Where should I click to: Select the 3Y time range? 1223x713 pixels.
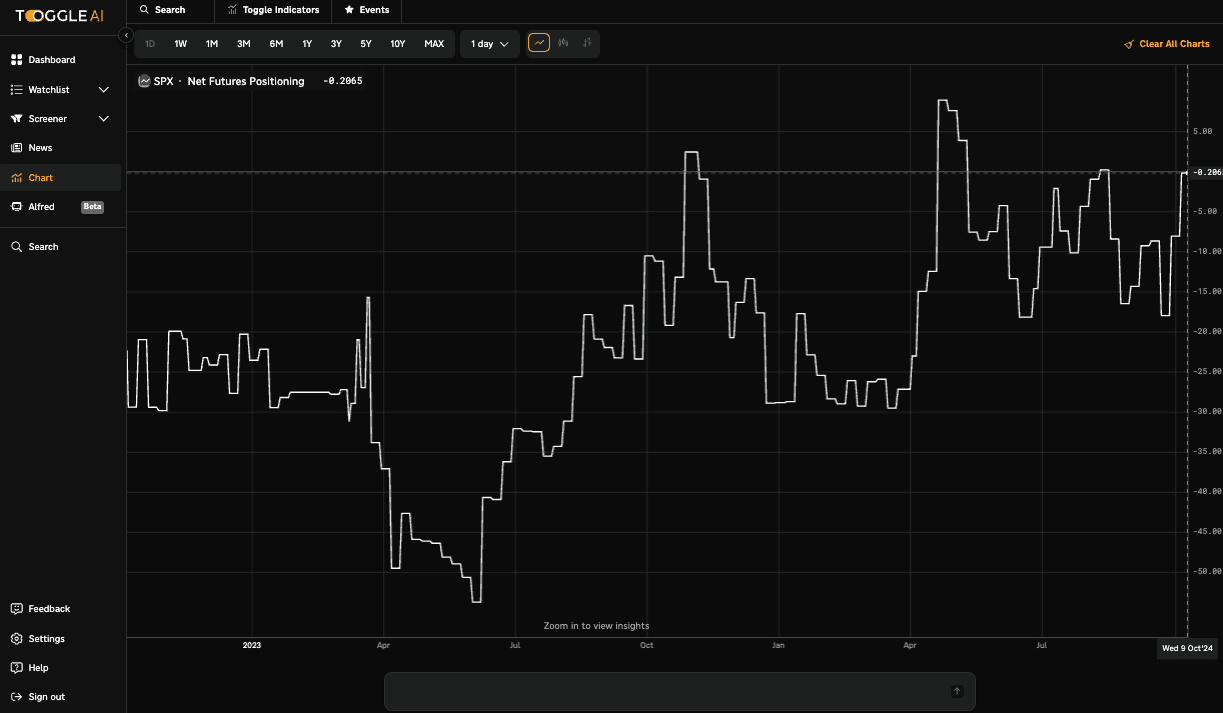336,44
